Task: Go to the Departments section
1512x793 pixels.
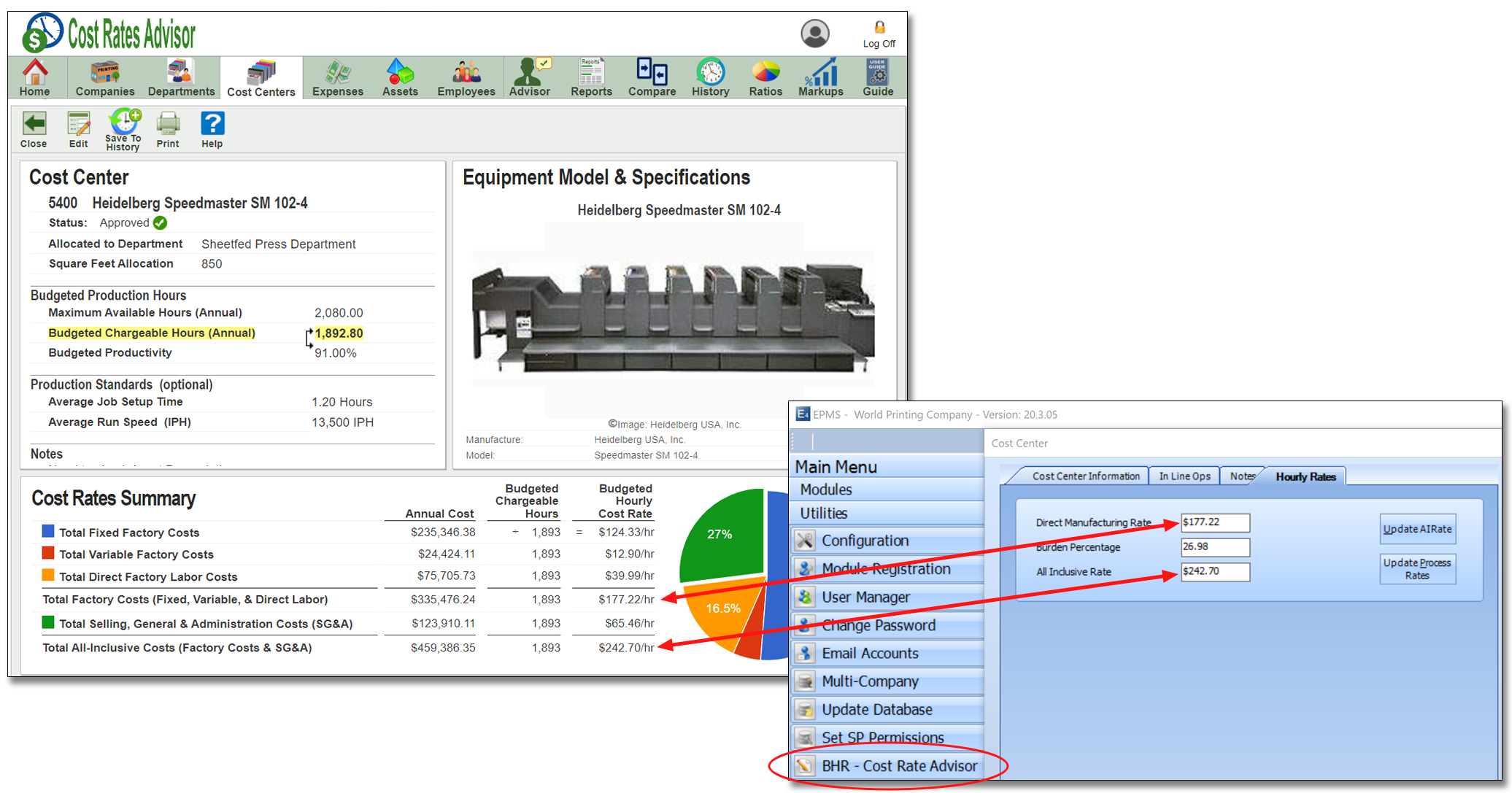Action: pyautogui.click(x=181, y=77)
